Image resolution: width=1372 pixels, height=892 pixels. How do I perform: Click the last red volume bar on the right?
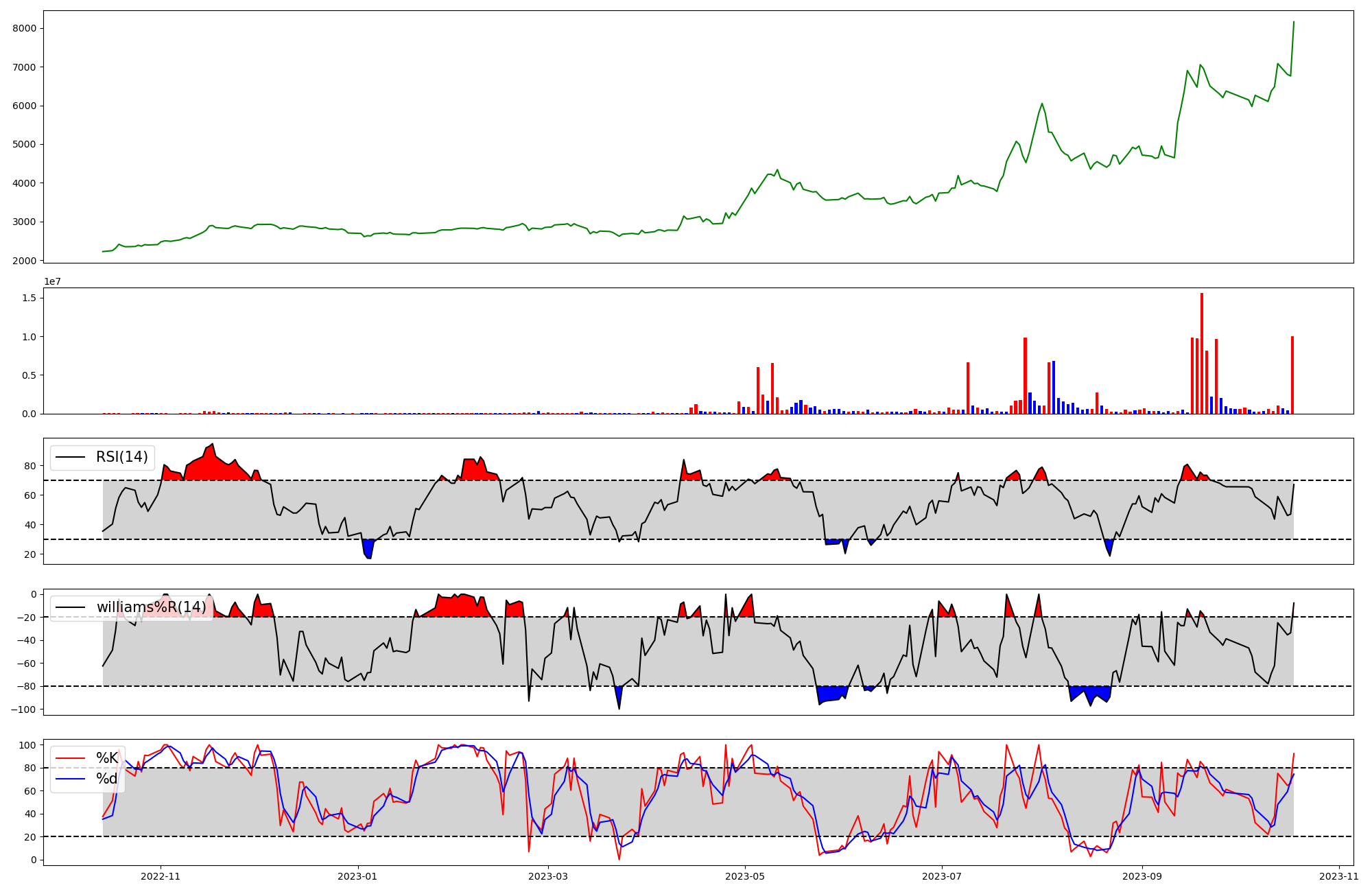click(1292, 375)
